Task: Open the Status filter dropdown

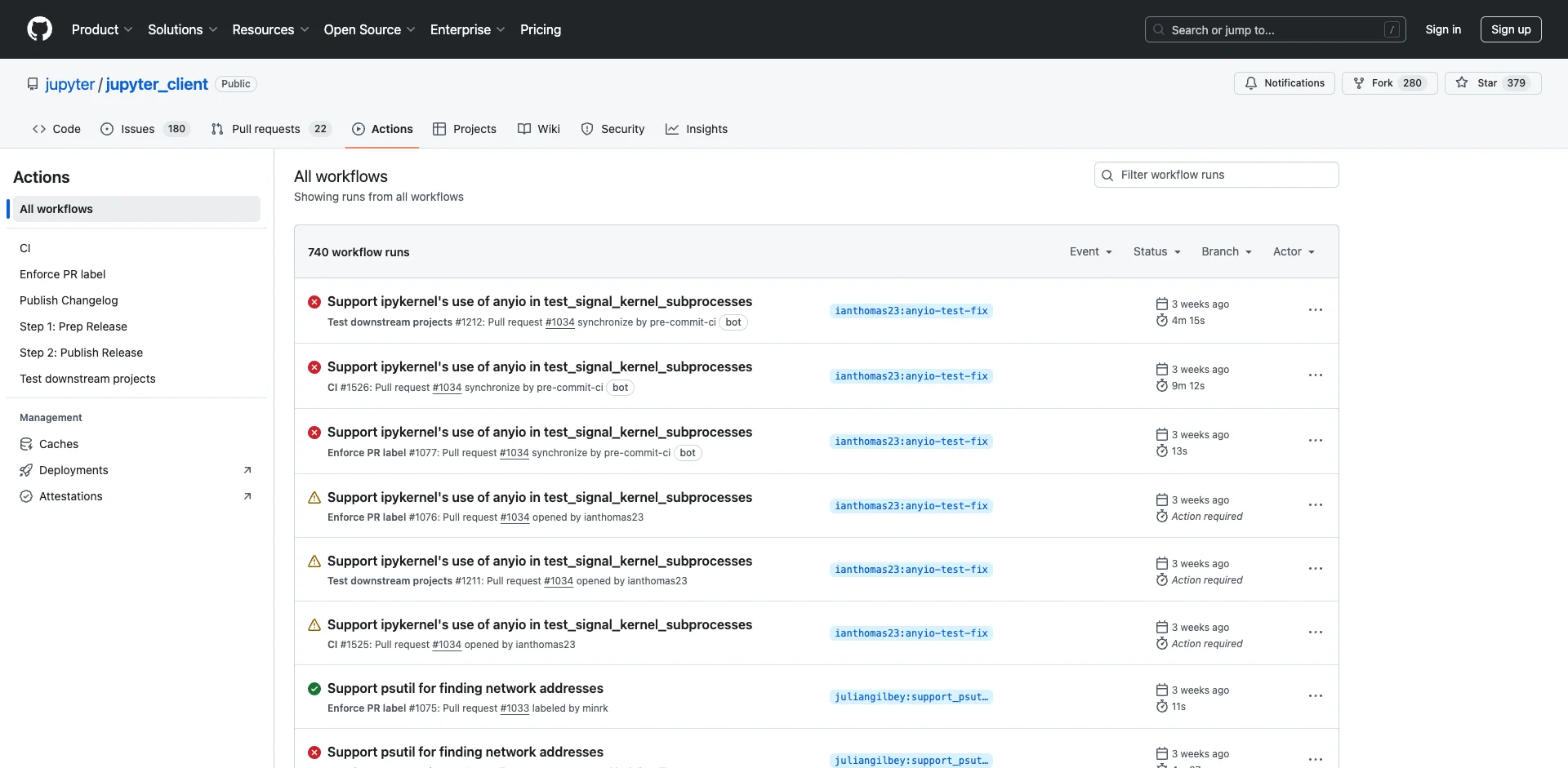Action: pos(1157,251)
